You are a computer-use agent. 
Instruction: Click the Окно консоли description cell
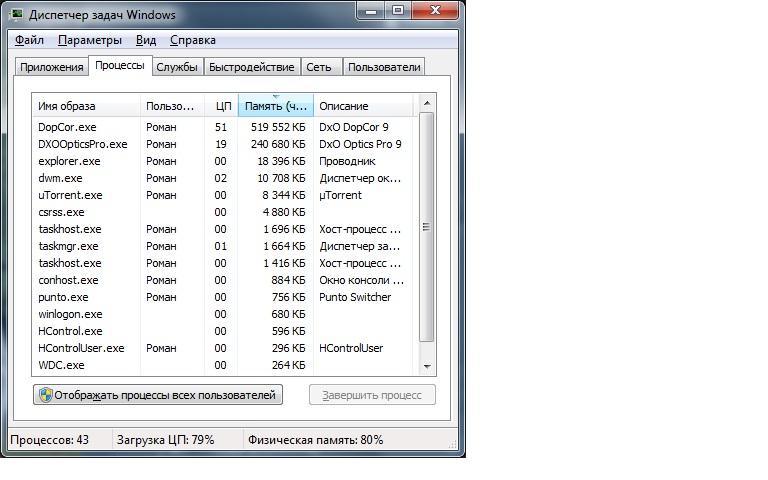coord(361,280)
